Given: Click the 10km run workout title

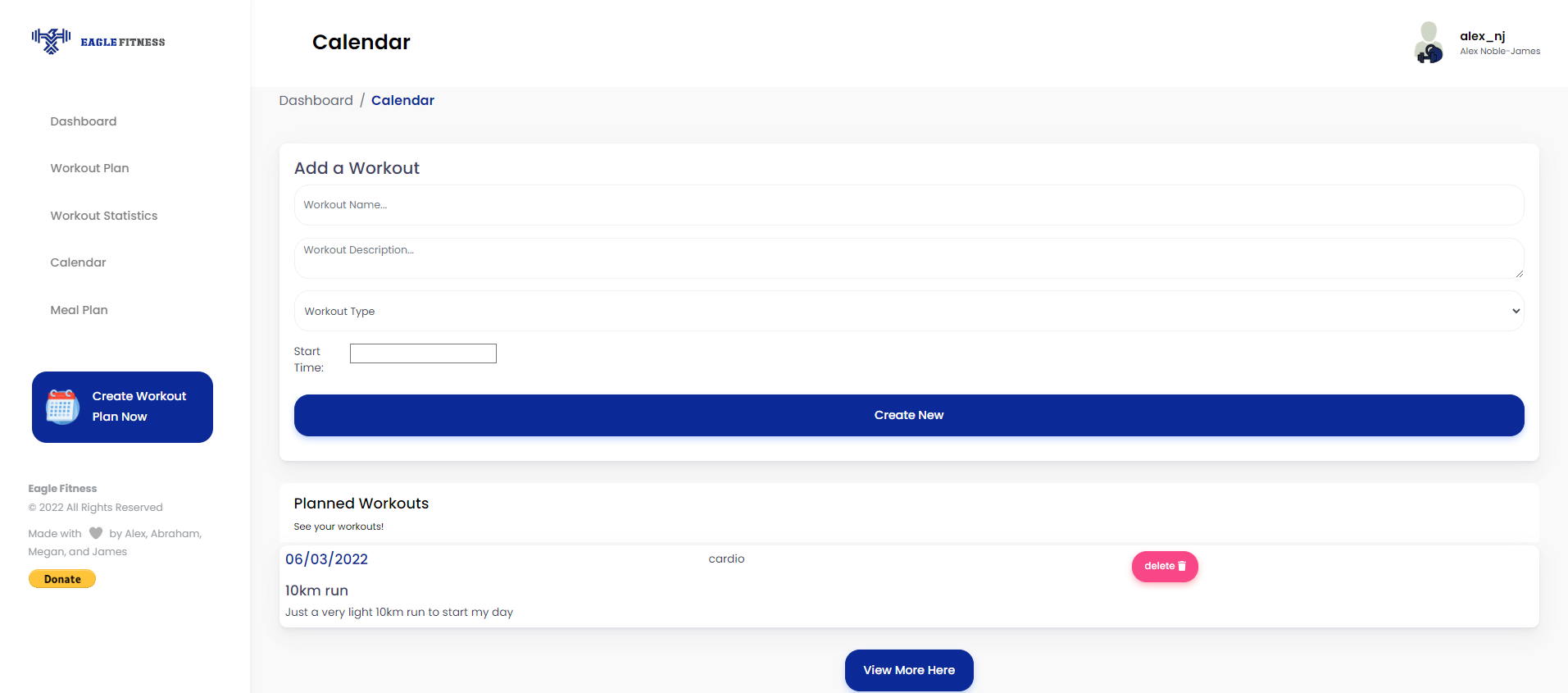Looking at the screenshot, I should (316, 590).
